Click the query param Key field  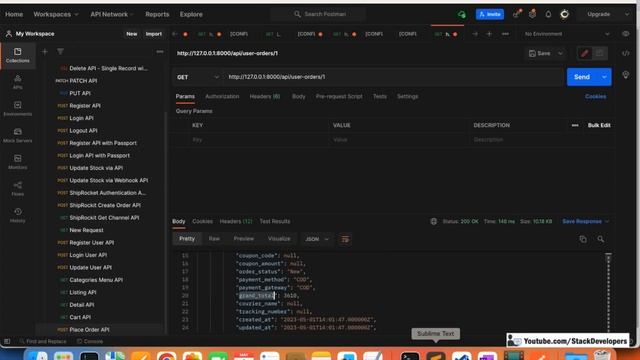(x=257, y=140)
